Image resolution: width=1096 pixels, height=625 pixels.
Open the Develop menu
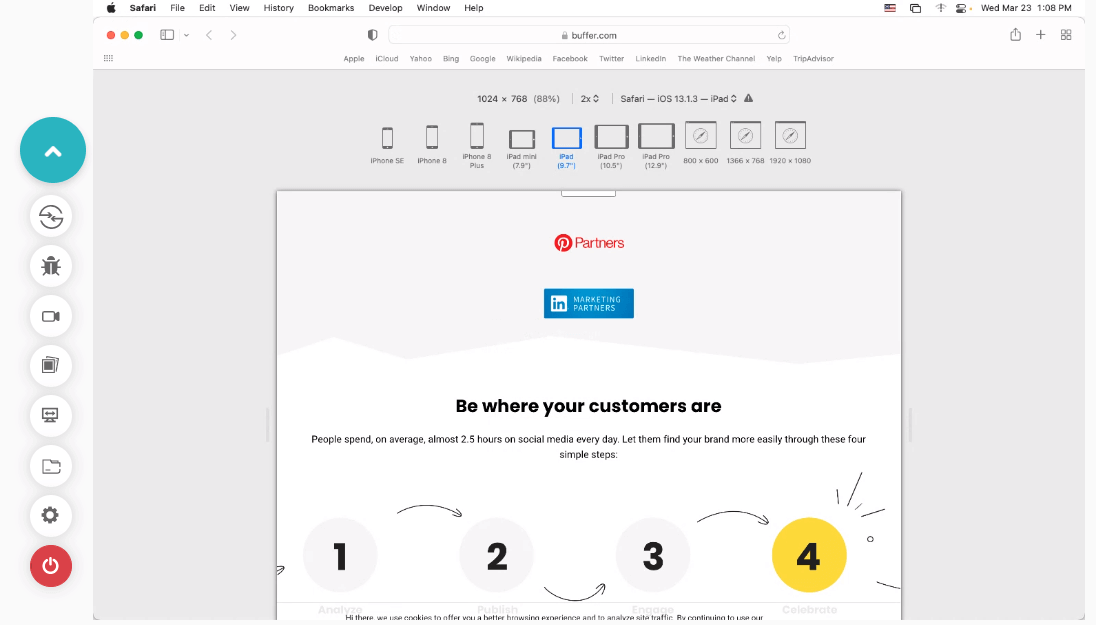pos(385,8)
